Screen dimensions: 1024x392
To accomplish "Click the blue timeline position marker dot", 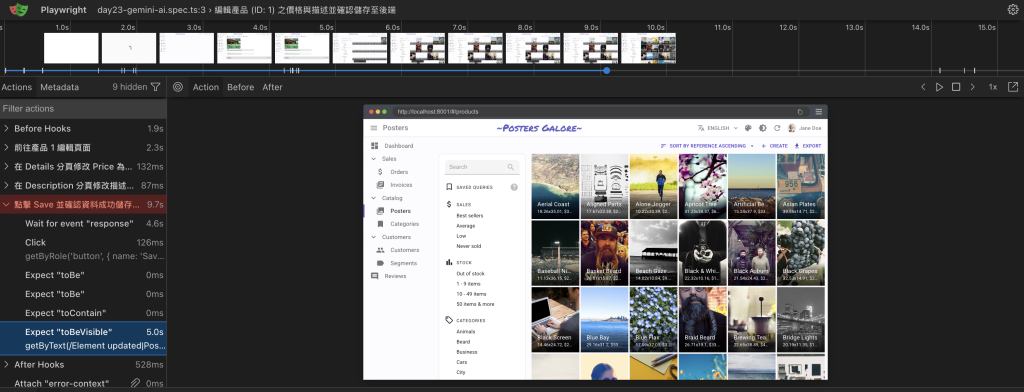I will pos(607,70).
